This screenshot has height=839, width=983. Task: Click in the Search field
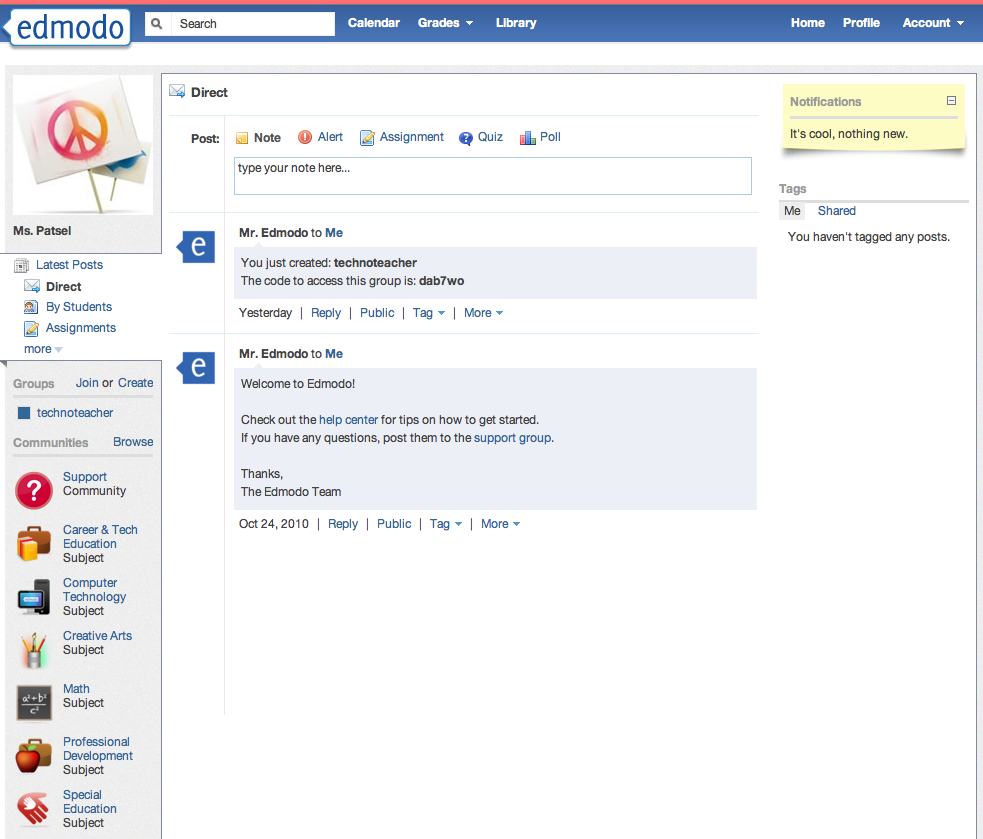tap(253, 23)
